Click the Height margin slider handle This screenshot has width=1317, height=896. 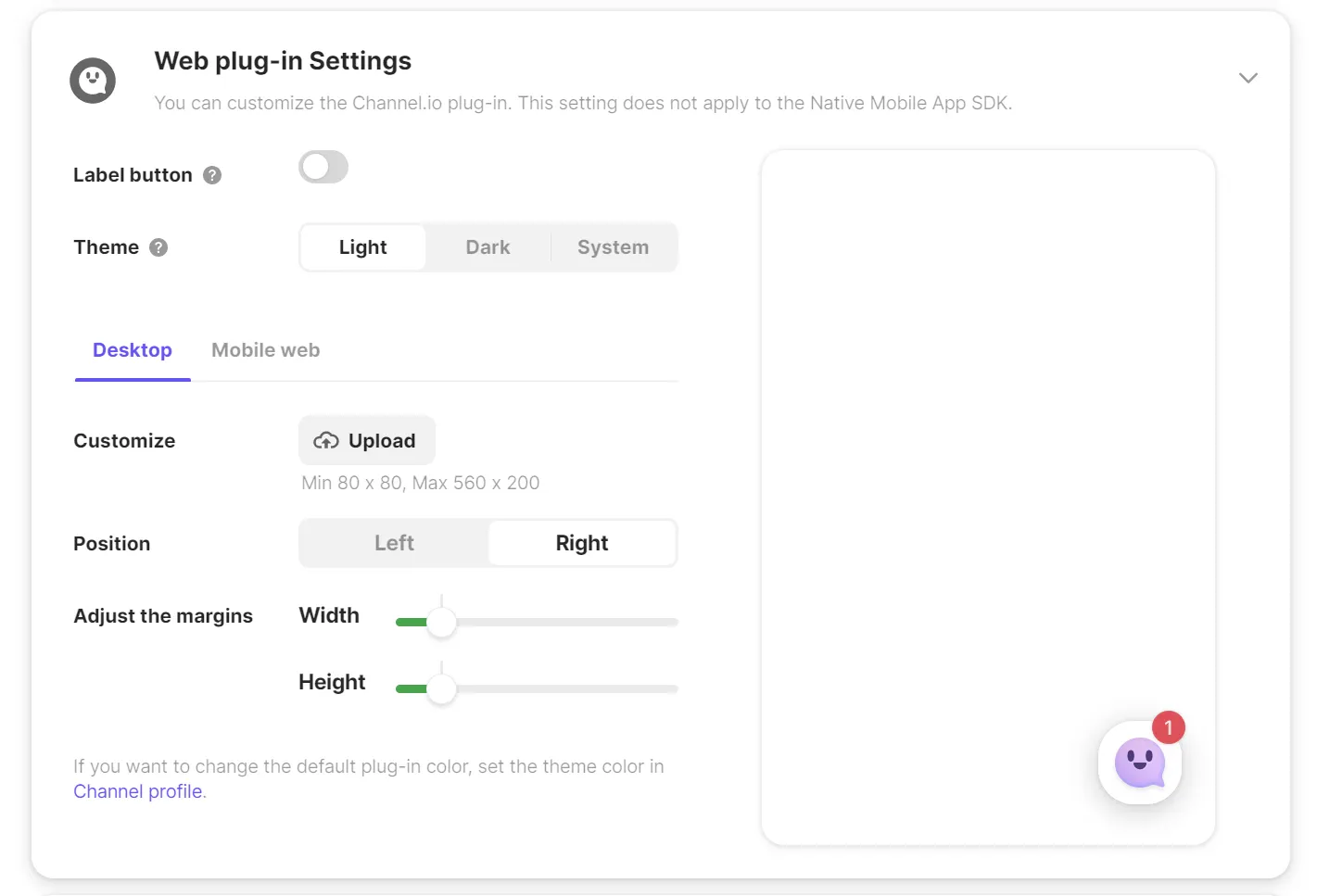pos(442,688)
